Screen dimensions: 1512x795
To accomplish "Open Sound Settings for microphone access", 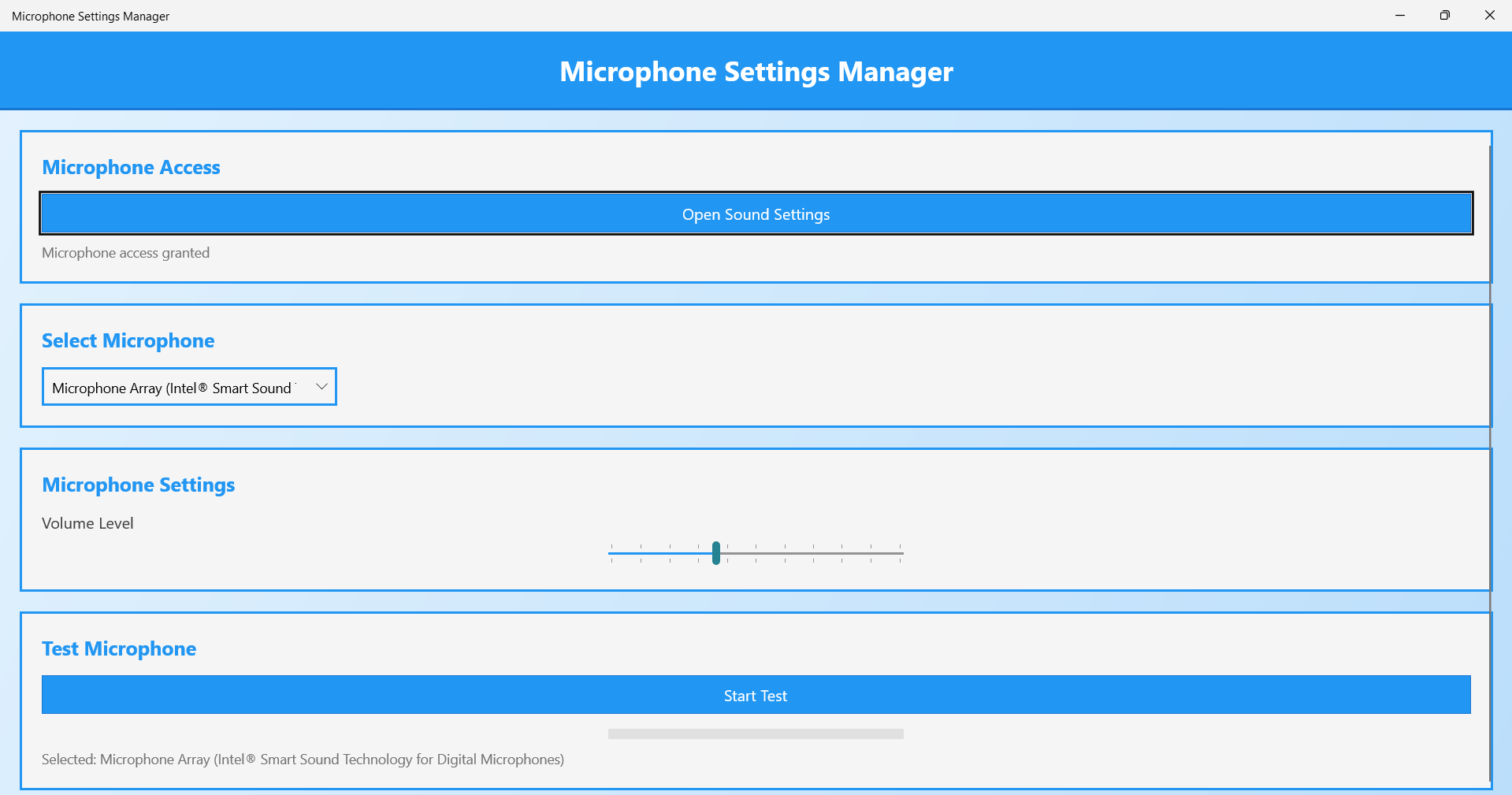I will click(755, 214).
